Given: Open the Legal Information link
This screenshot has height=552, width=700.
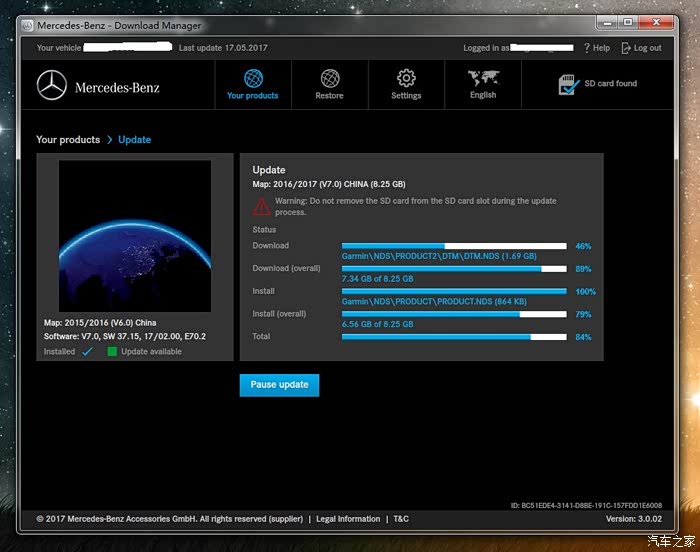Looking at the screenshot, I should point(348,519).
